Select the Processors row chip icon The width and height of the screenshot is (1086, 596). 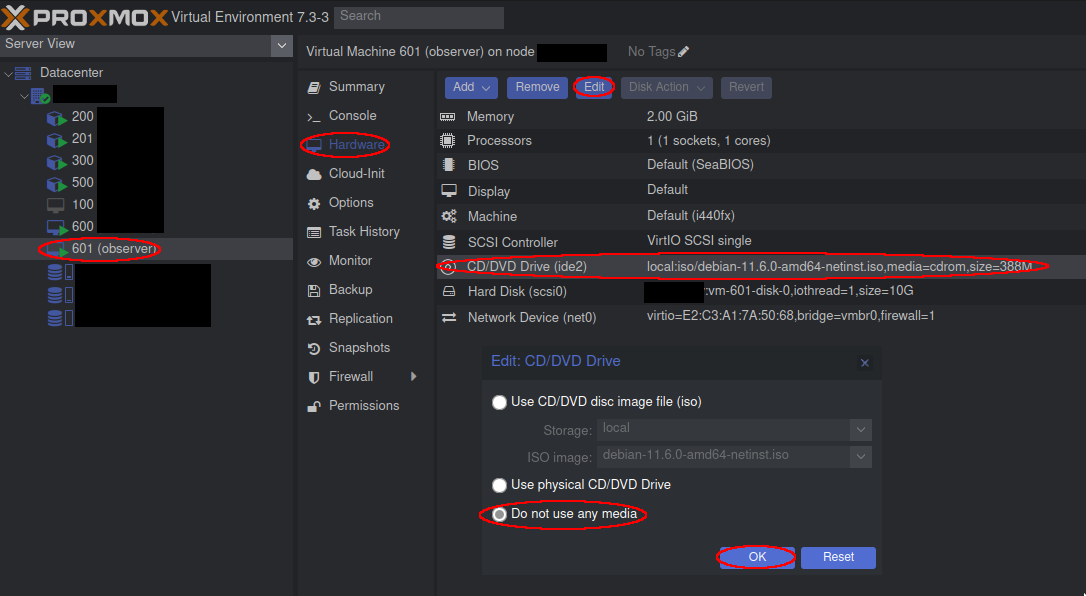[448, 141]
